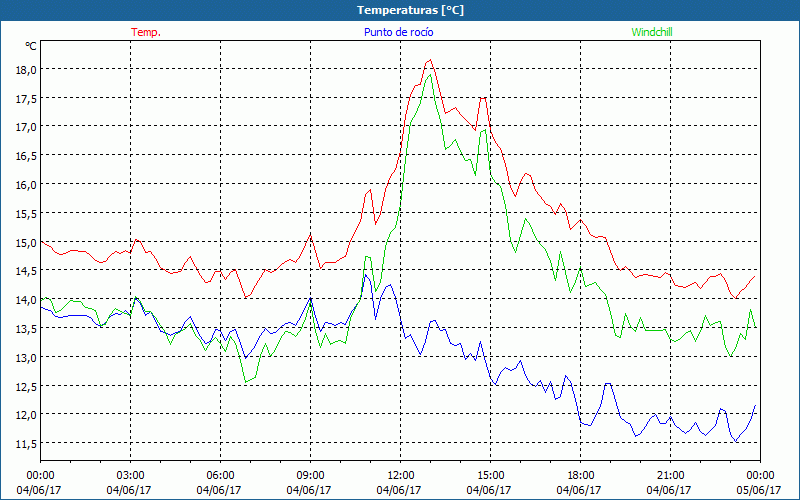Click the '14,0' y-axis value
Viewport: 800px width, 500px height.
pyautogui.click(x=26, y=300)
